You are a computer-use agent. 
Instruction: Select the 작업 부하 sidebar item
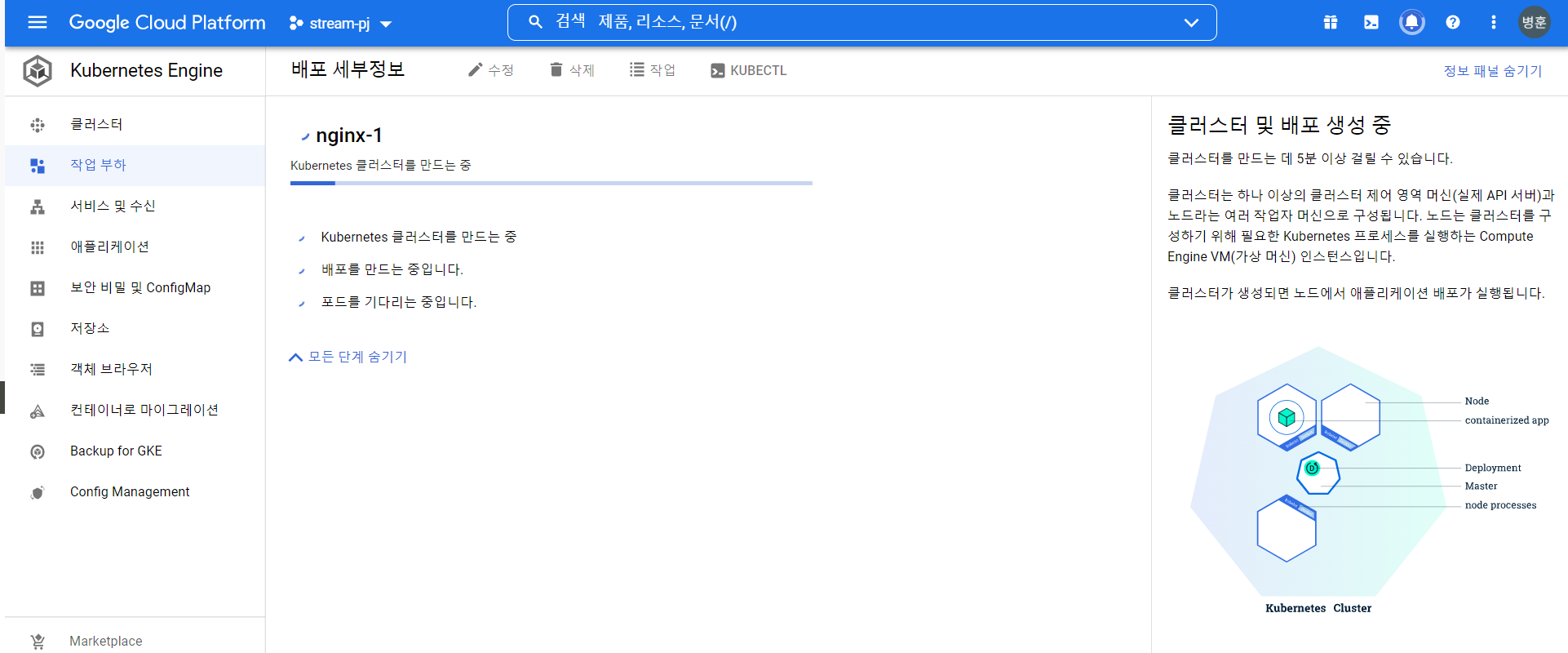135,165
